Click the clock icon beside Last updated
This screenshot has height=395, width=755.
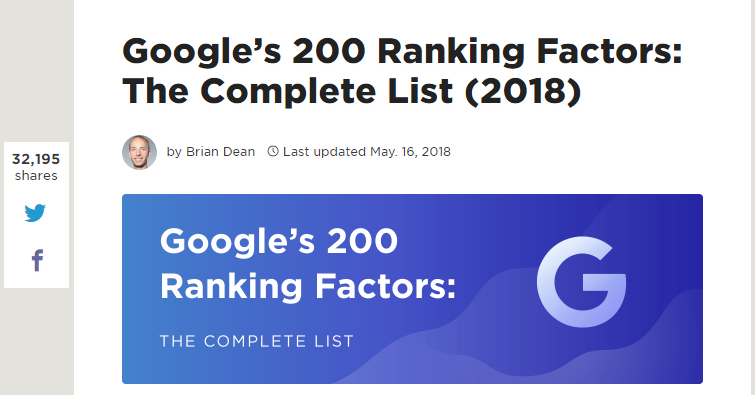273,151
